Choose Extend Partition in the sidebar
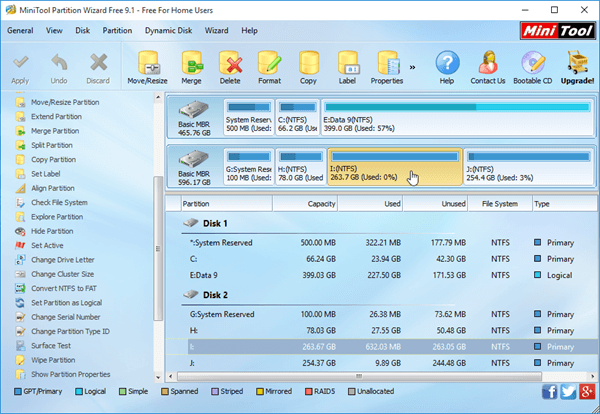Screen dimensions: 600x414 (57, 116)
